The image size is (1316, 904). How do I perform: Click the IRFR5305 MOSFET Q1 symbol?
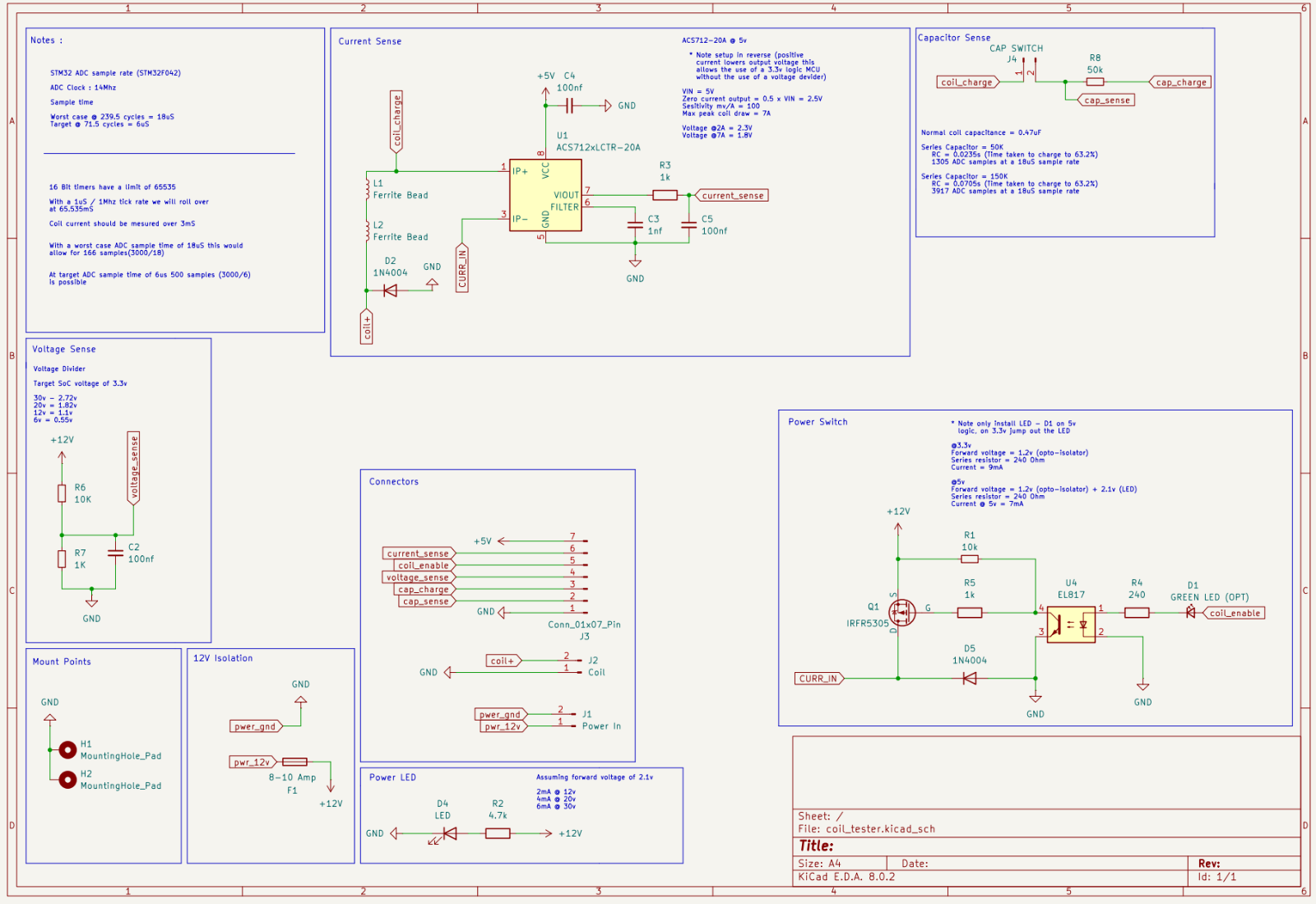point(902,613)
